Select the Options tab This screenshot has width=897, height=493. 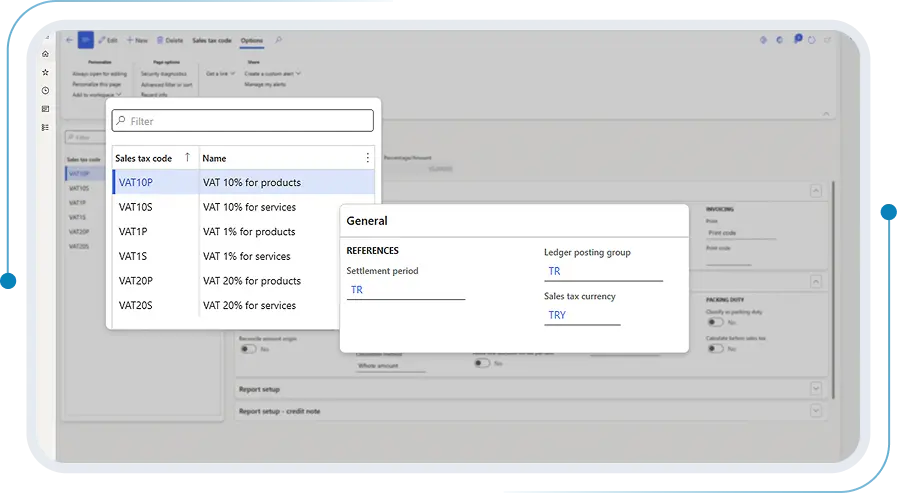(252, 41)
